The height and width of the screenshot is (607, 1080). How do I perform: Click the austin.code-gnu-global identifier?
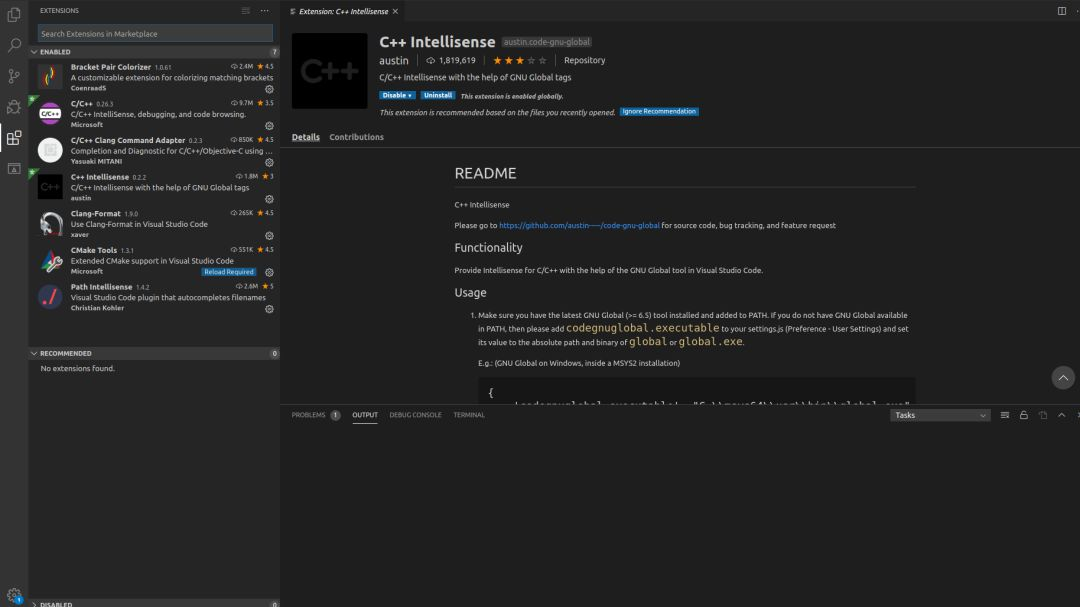click(x=546, y=42)
